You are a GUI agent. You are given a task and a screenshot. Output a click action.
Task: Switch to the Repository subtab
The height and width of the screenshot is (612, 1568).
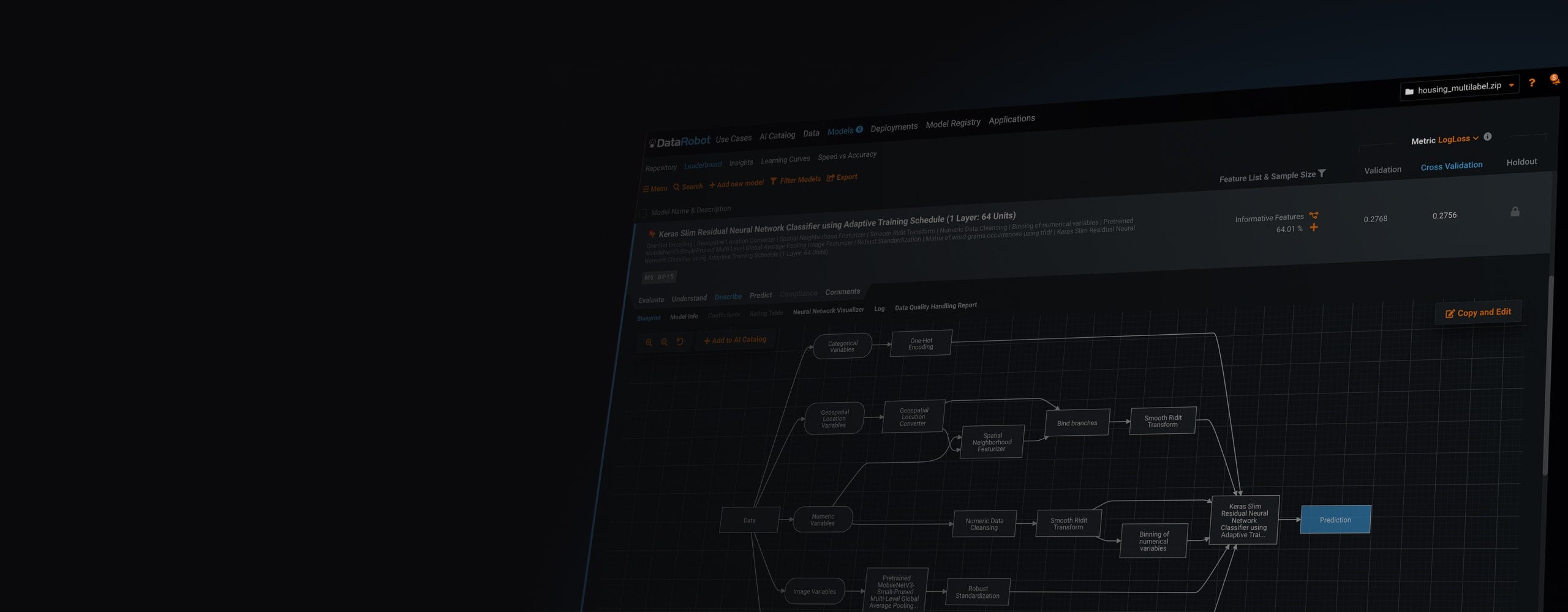(x=661, y=168)
